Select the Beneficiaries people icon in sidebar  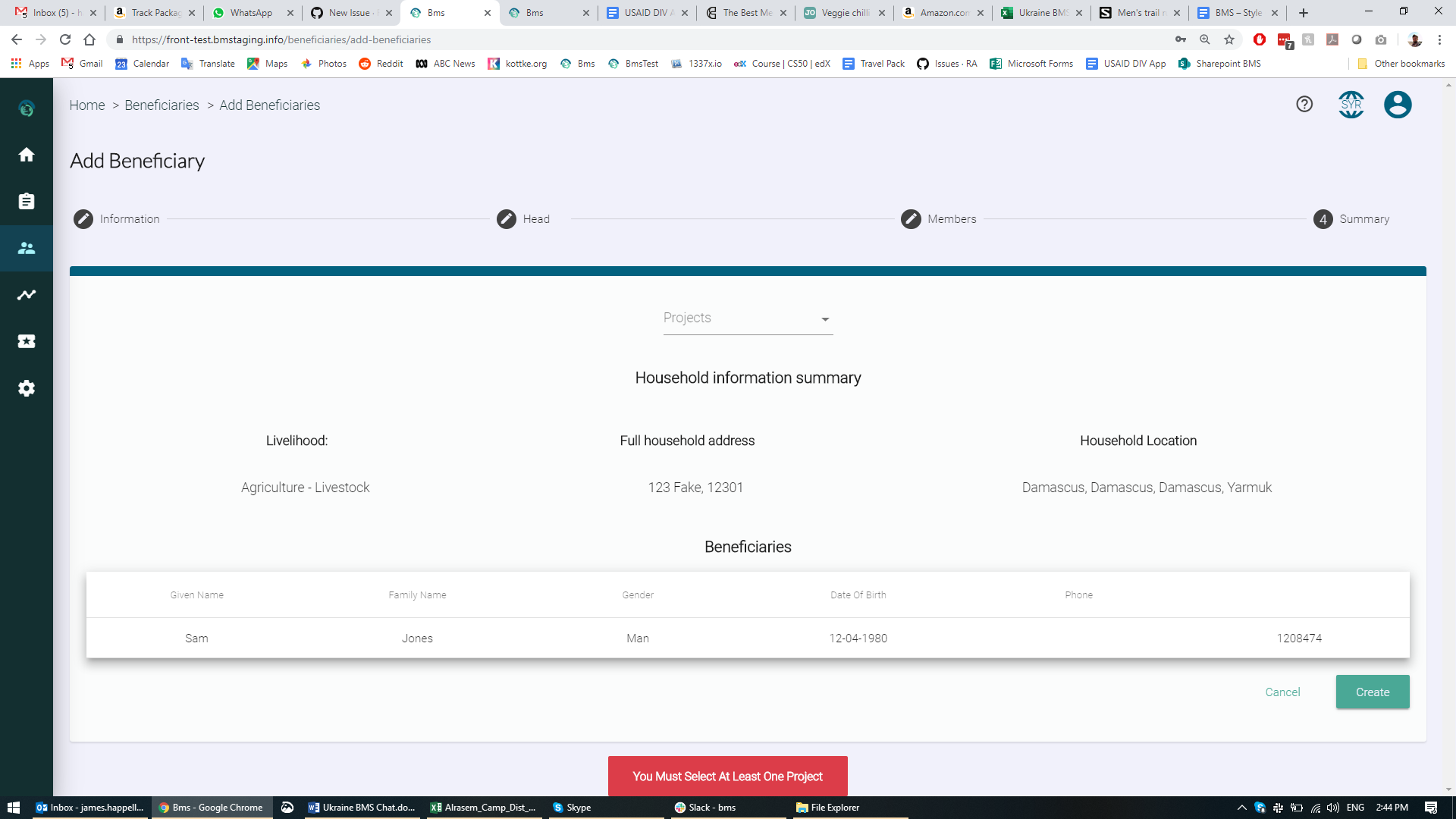click(27, 248)
